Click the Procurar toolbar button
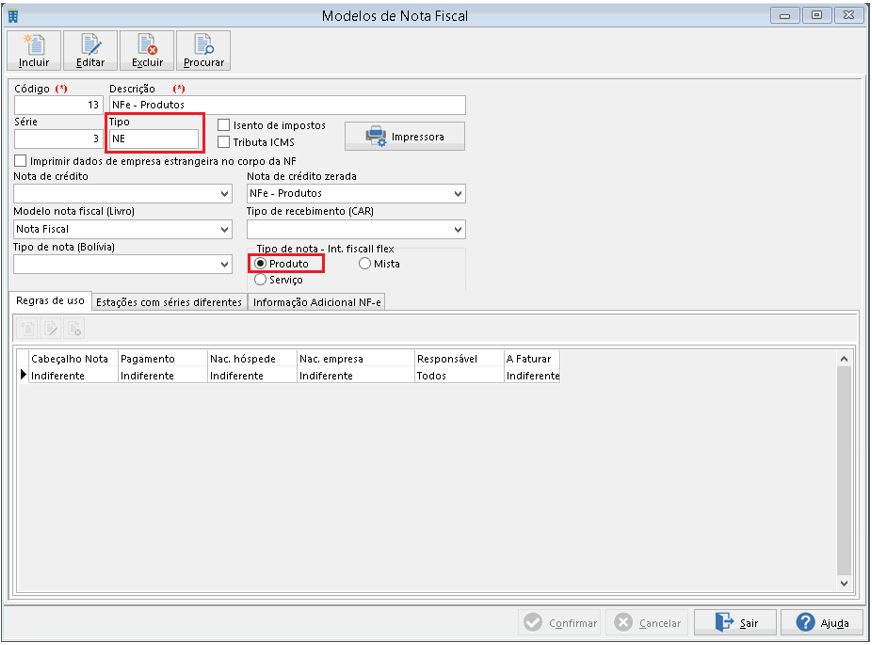 204,51
